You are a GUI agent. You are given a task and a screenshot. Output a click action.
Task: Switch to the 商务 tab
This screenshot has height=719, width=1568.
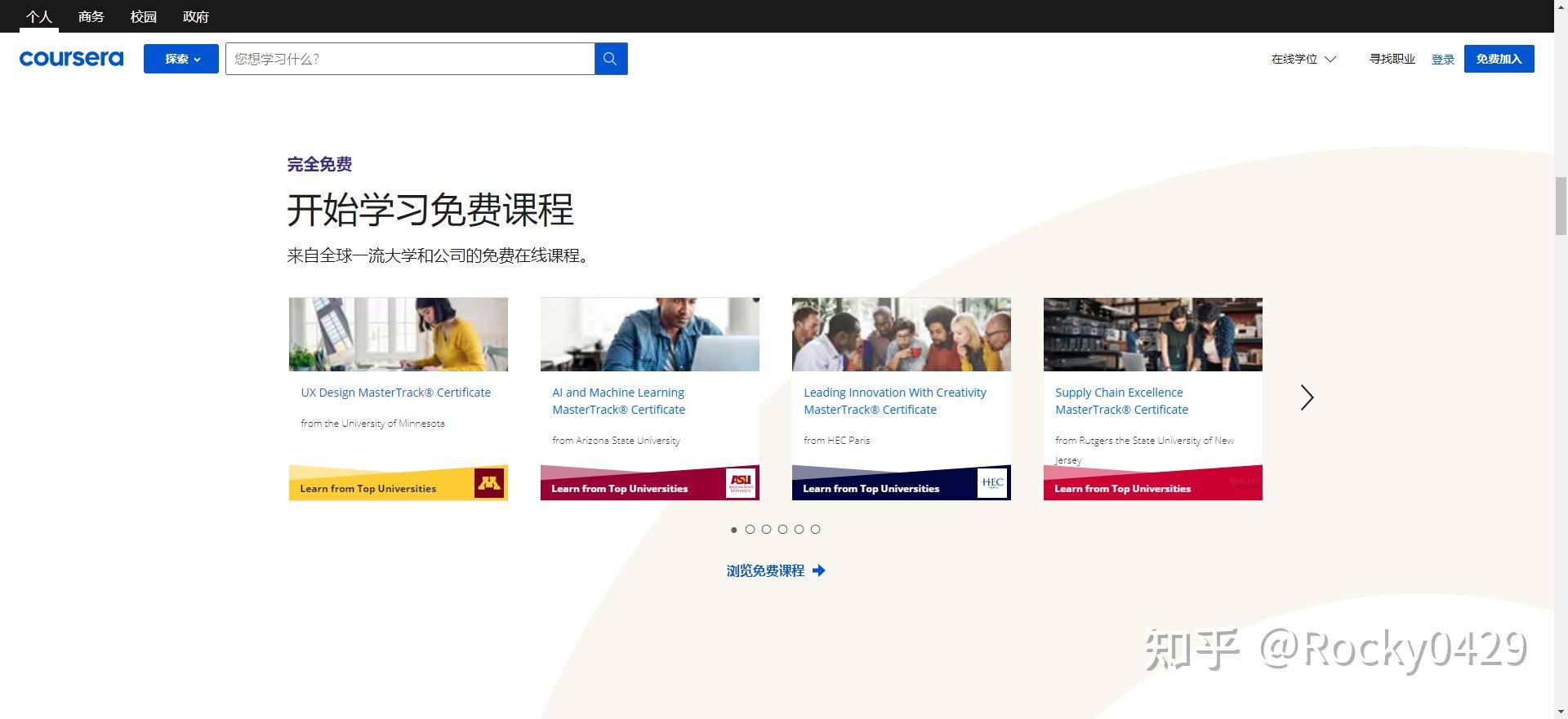click(x=91, y=16)
